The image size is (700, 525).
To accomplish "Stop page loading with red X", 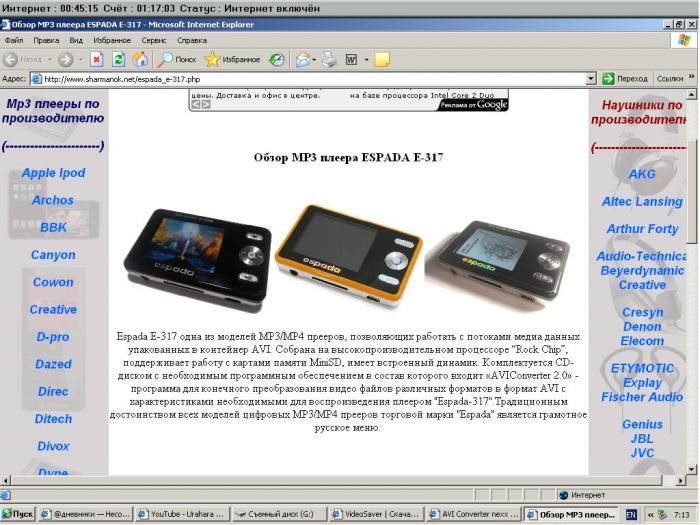I will click(96, 59).
